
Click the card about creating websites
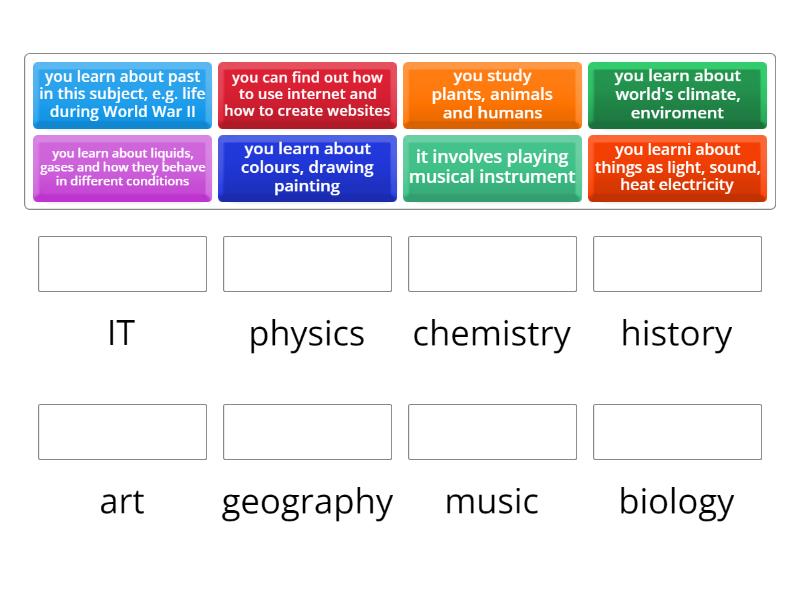(x=306, y=94)
